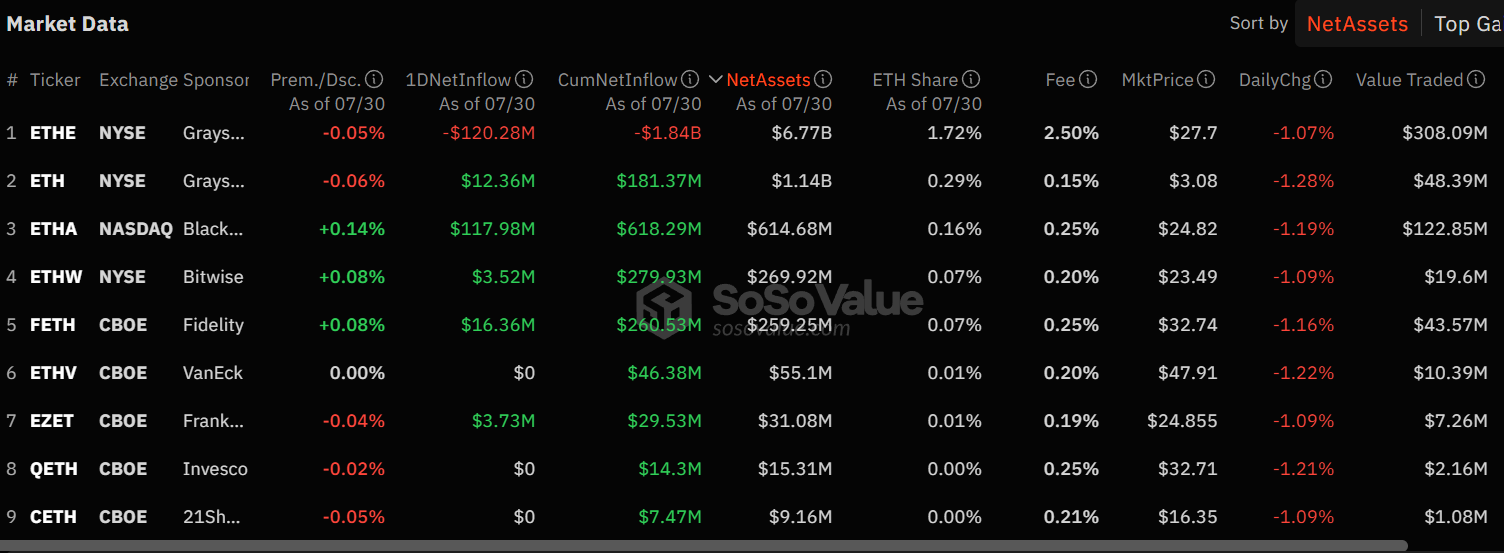Open the QETH ticker row
This screenshot has width=1504, height=553.
click(54, 469)
